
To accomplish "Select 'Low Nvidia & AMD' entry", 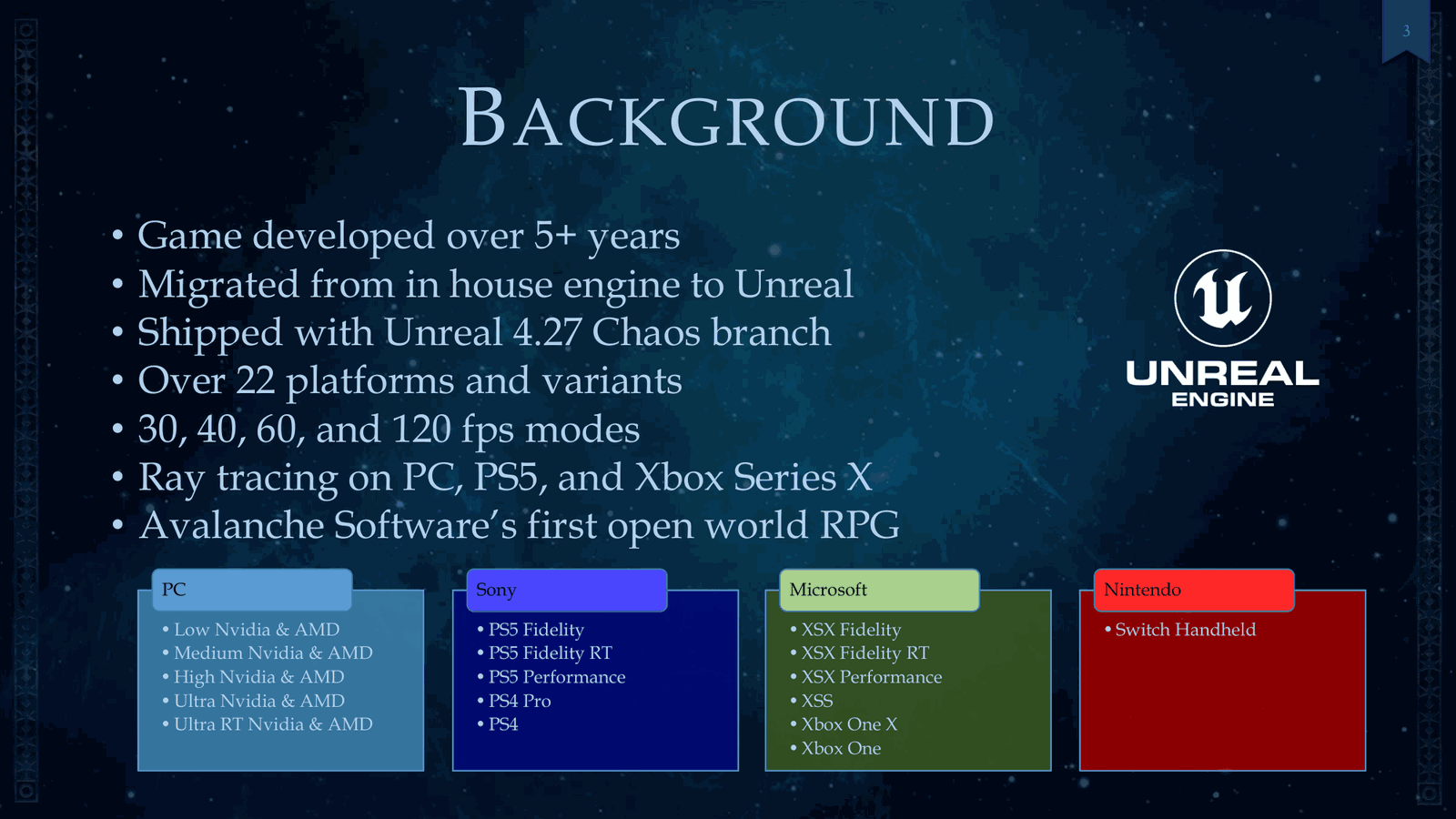I will click(x=257, y=630).
